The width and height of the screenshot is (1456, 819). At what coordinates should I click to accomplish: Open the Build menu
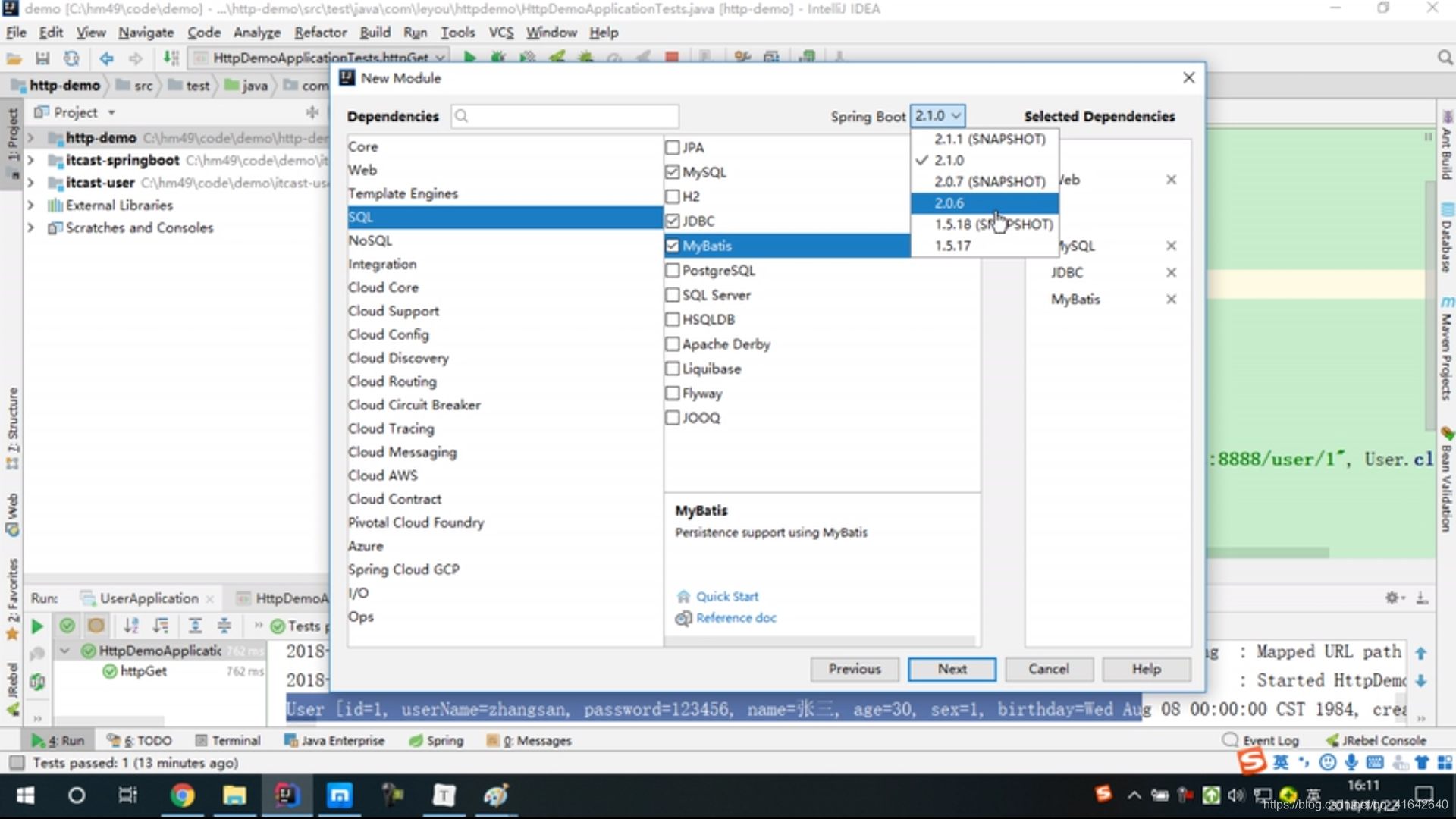tap(375, 33)
